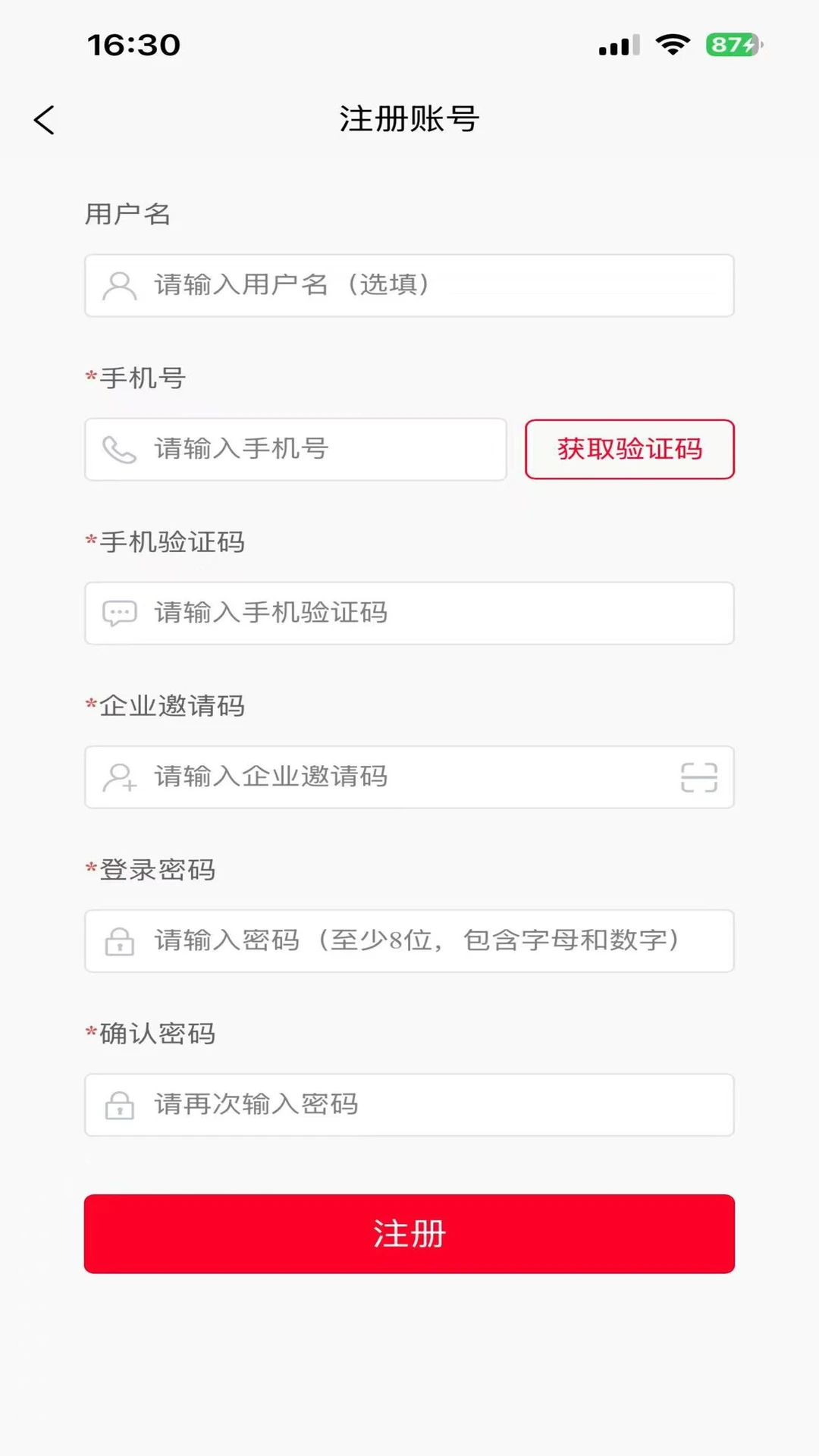Tap the Wi-Fi status icon
Screen dimensions: 819x1456
click(x=673, y=45)
